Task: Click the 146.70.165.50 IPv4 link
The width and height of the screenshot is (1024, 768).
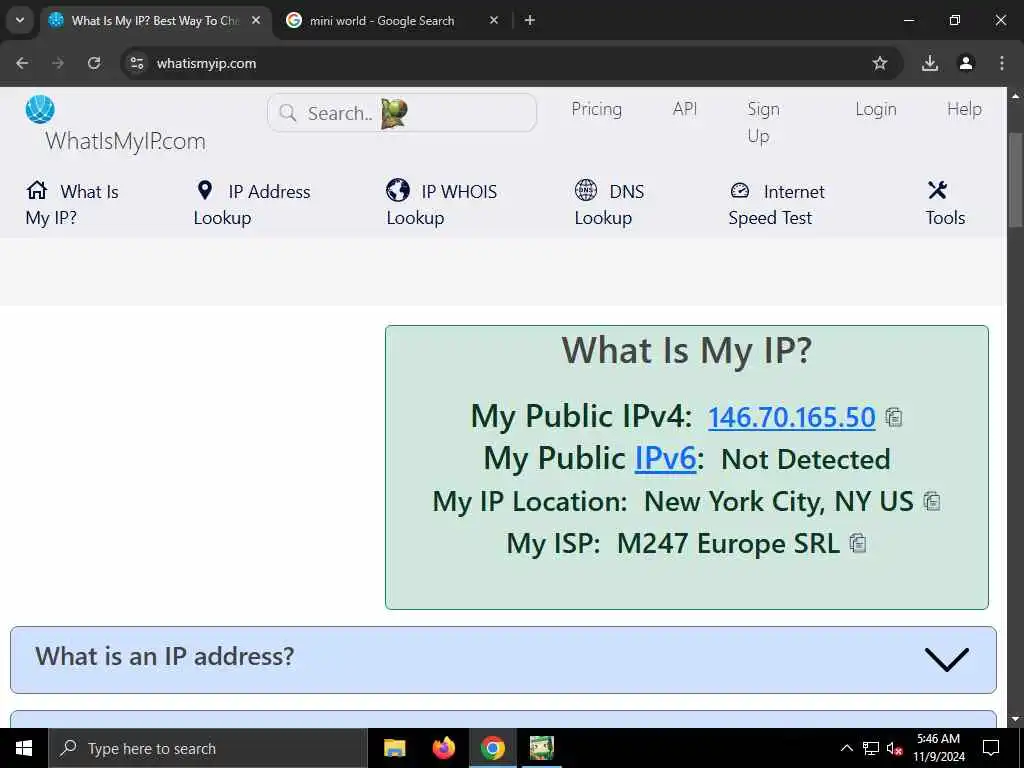Action: click(x=792, y=417)
